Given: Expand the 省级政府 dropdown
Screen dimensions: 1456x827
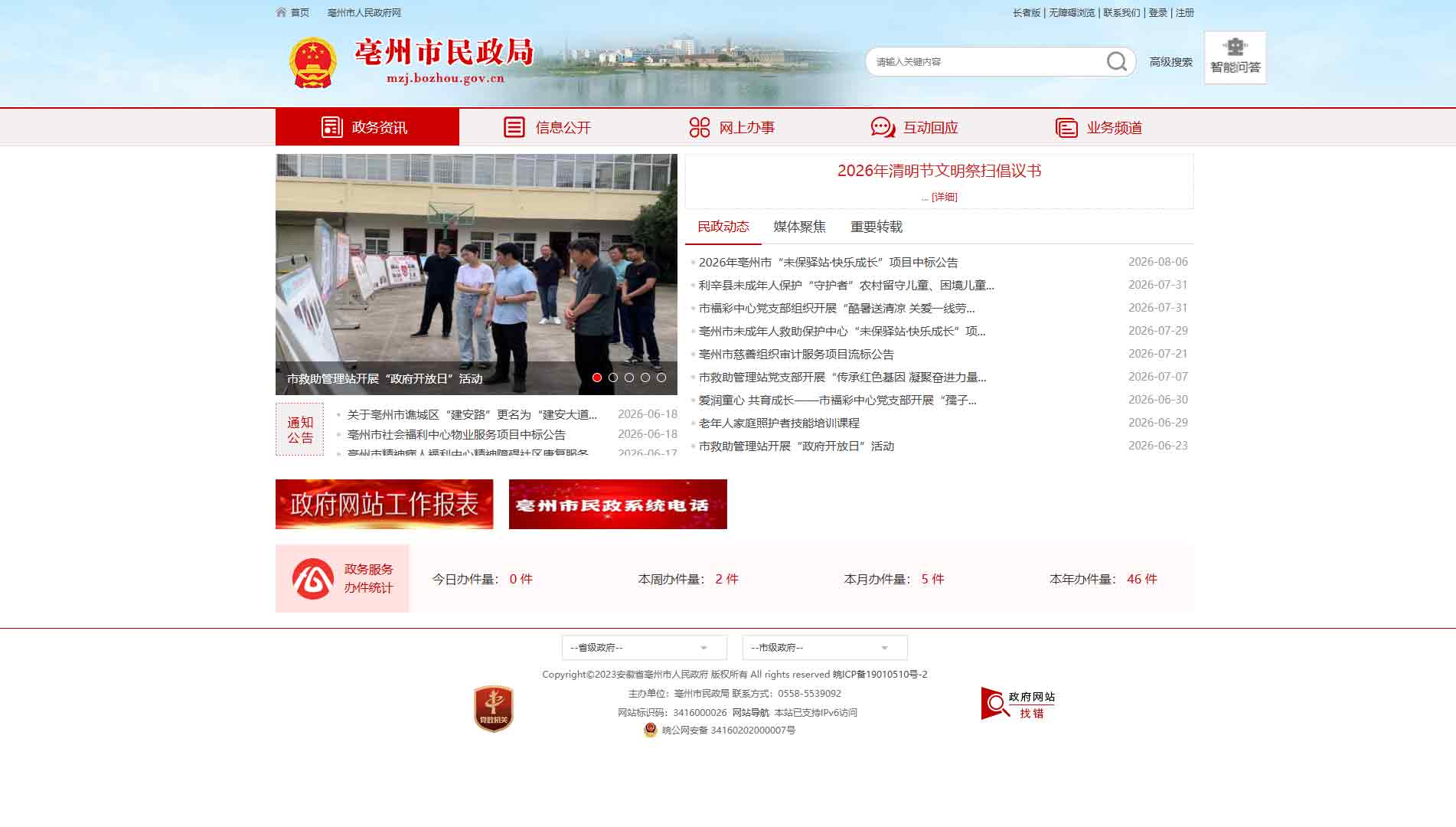Looking at the screenshot, I should tap(645, 648).
